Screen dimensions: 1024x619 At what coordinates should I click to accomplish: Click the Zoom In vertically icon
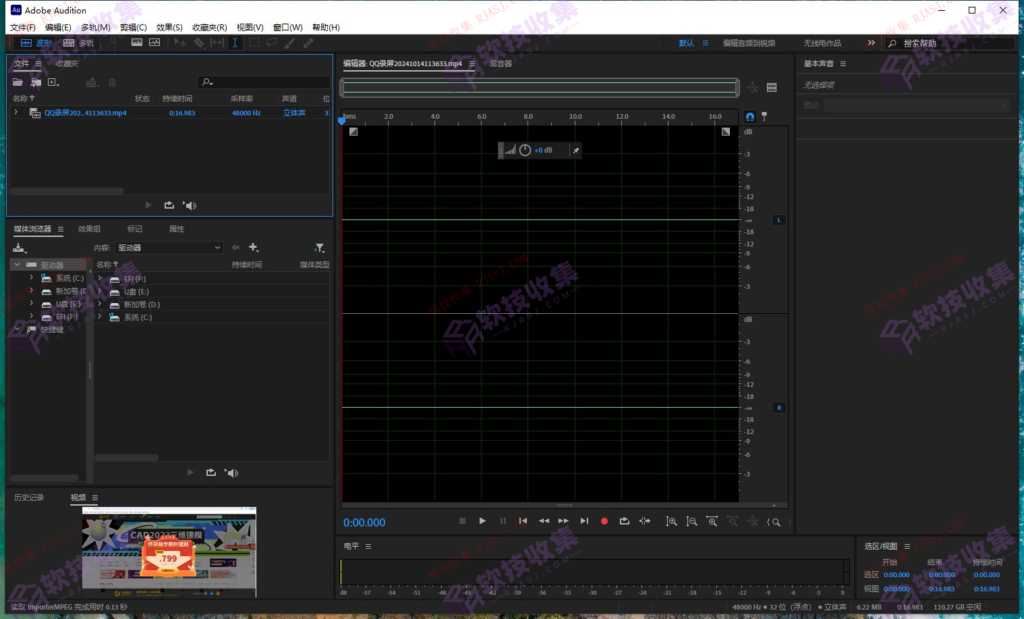[x=672, y=521]
